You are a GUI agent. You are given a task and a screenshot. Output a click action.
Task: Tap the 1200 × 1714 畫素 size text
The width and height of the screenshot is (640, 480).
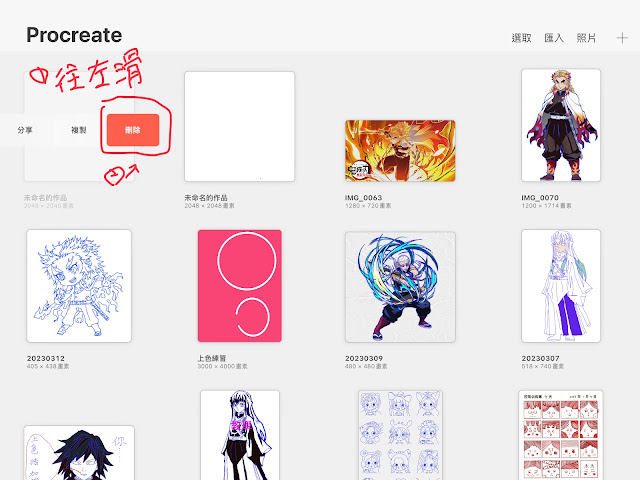click(546, 206)
